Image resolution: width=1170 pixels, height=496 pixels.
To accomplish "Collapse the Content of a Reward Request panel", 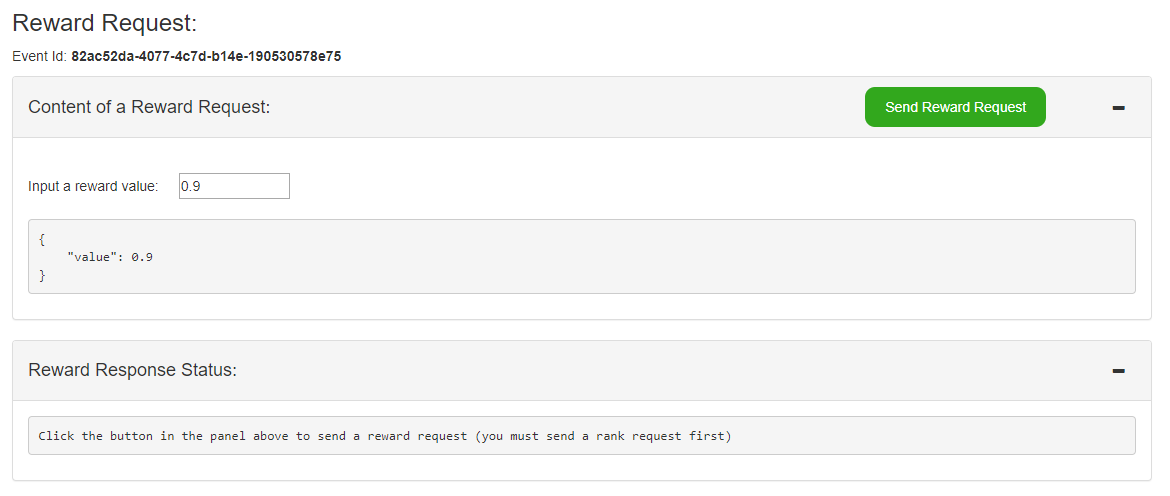I will coord(1119,108).
